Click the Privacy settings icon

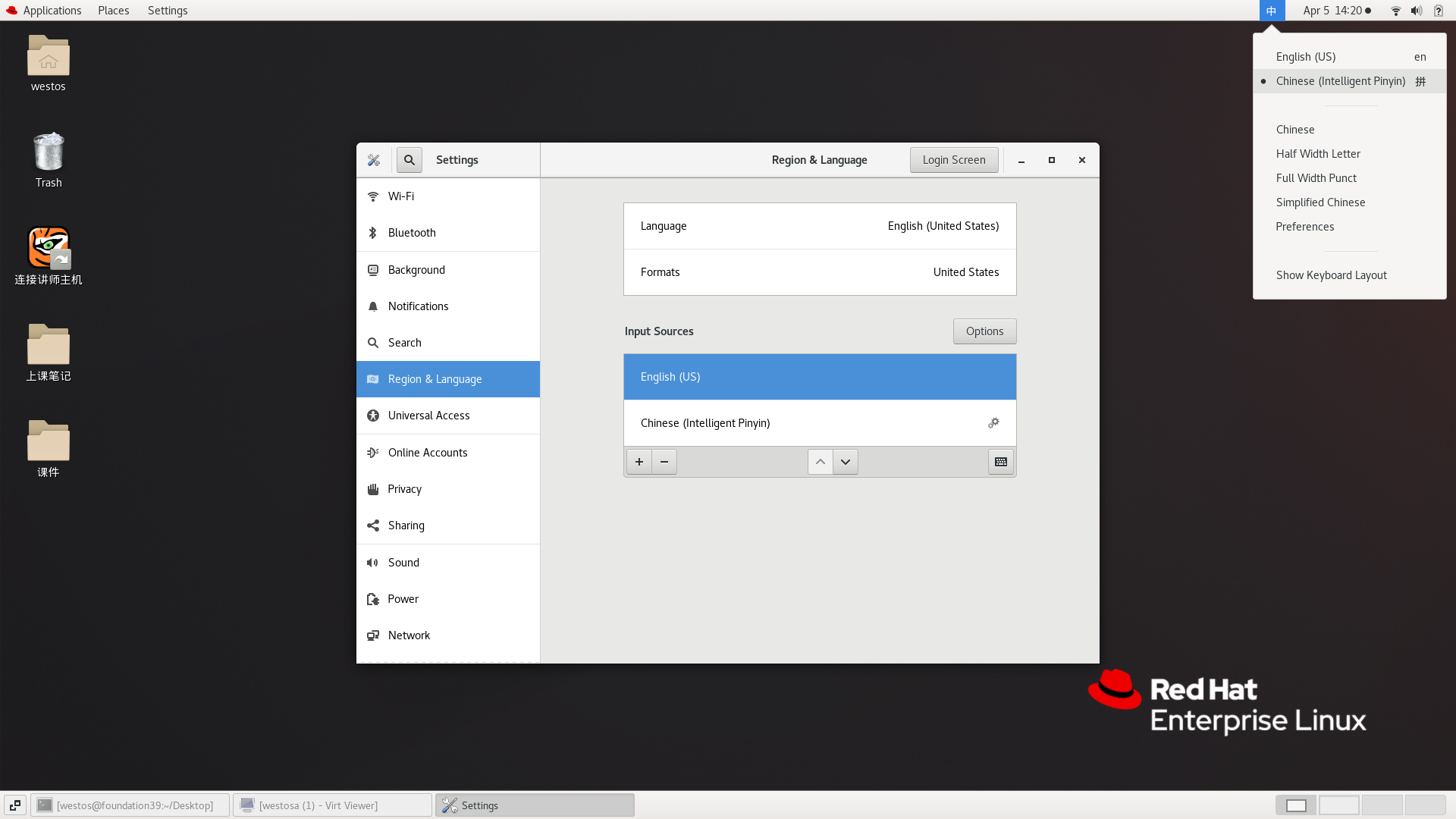pyautogui.click(x=374, y=488)
